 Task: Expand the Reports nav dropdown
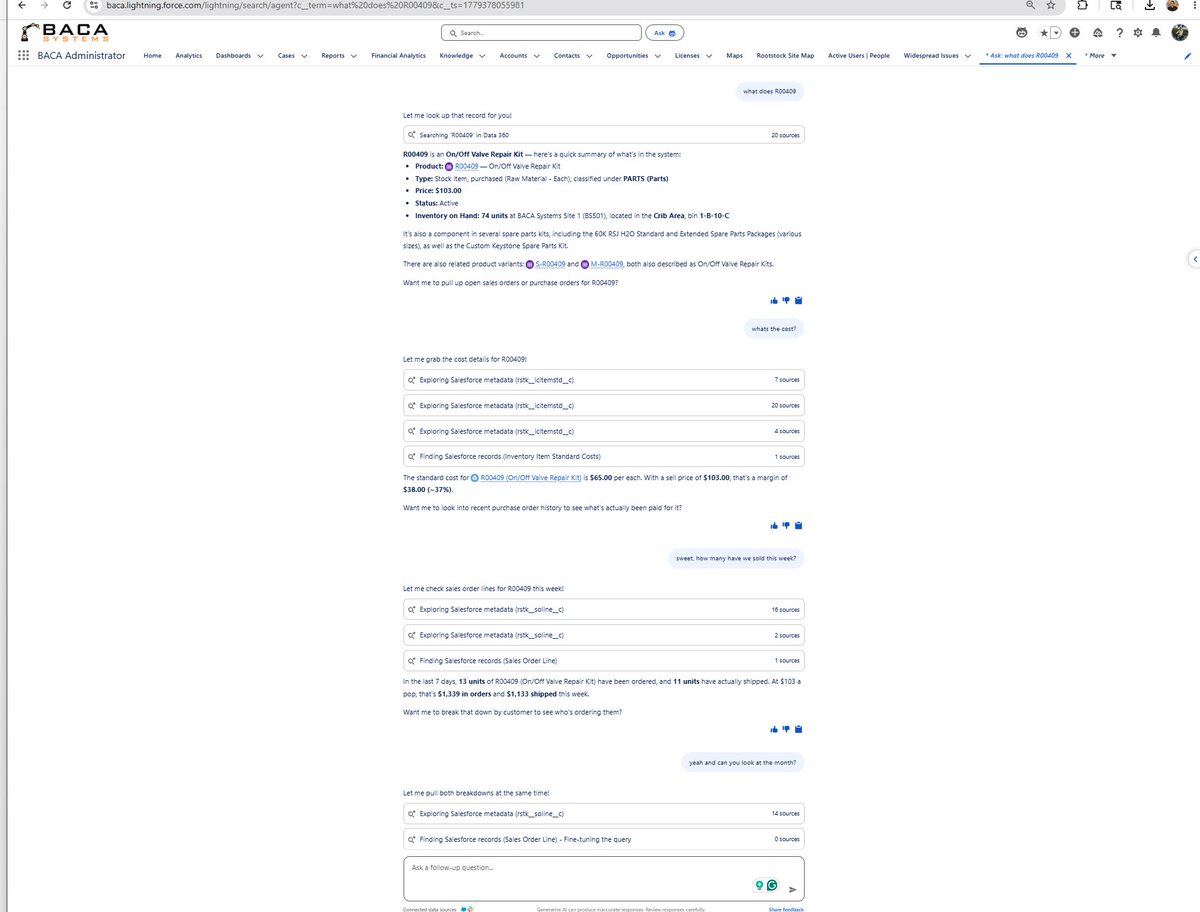point(353,56)
